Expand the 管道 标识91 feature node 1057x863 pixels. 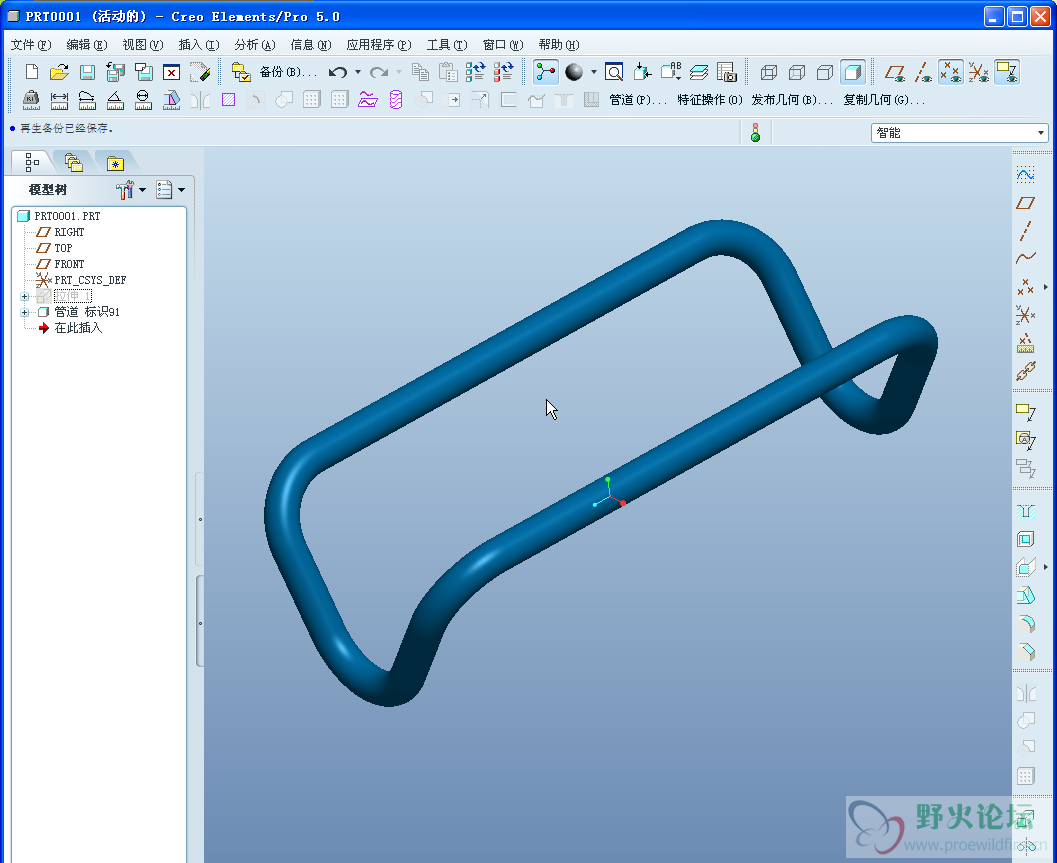tap(24, 312)
